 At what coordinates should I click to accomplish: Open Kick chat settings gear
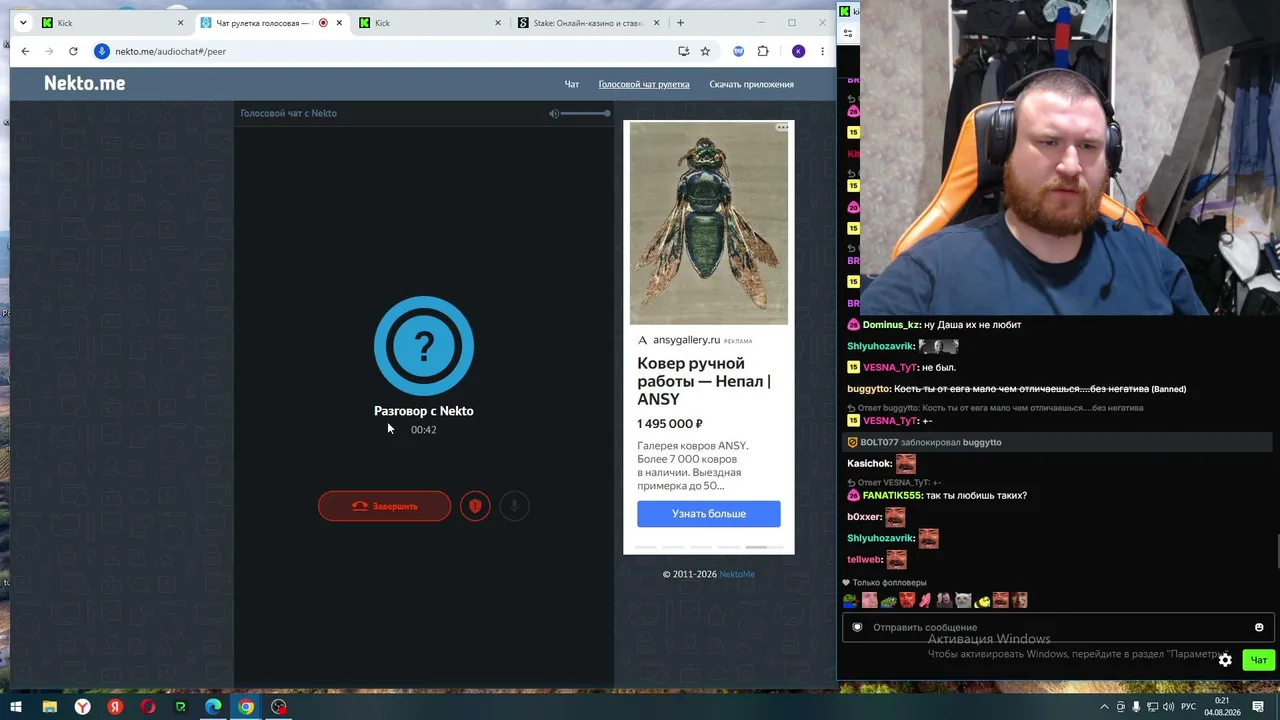(1225, 660)
